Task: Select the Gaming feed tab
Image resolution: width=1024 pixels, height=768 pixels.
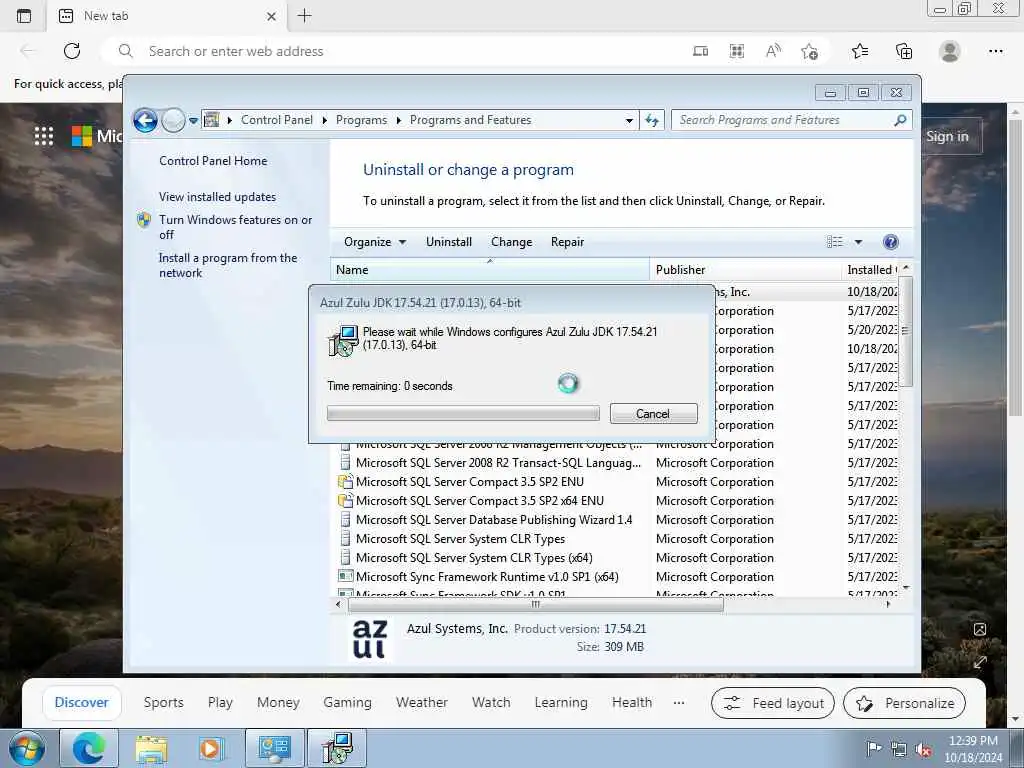Action: [347, 703]
